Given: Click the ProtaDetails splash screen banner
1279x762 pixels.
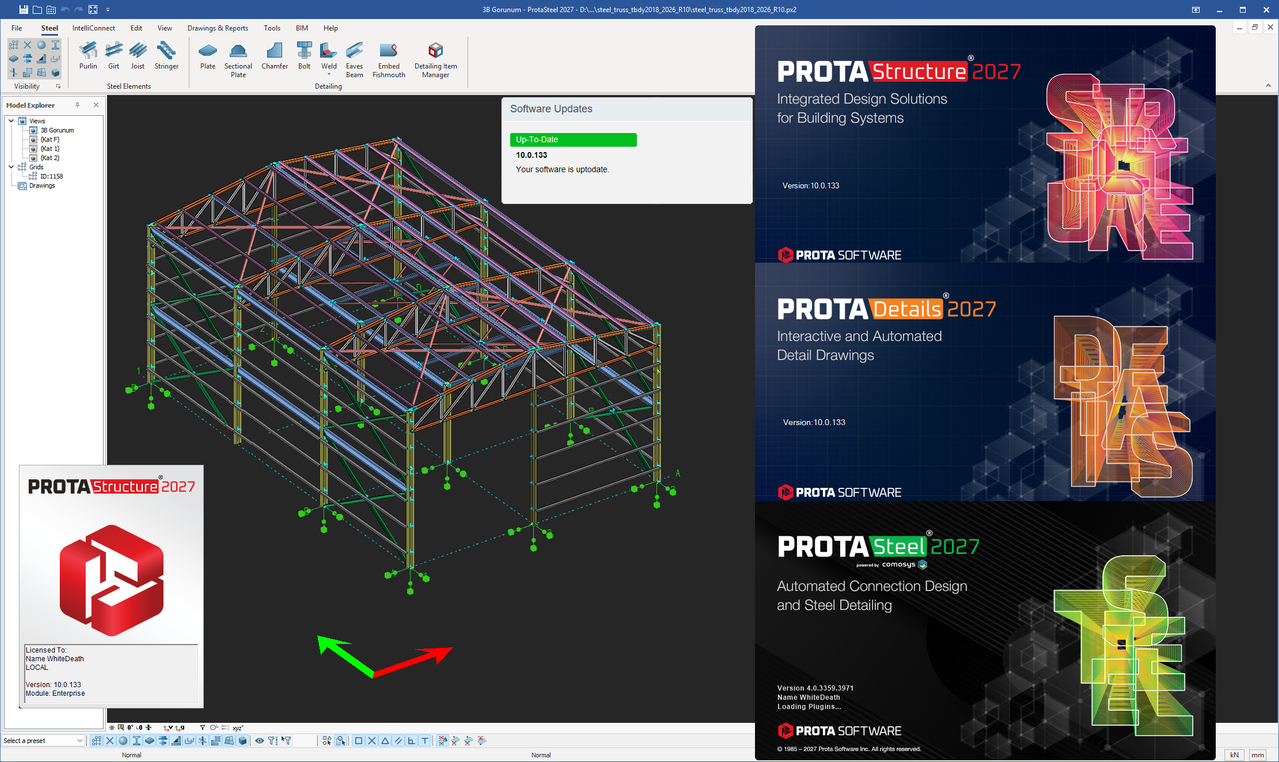Looking at the screenshot, I should 985,382.
